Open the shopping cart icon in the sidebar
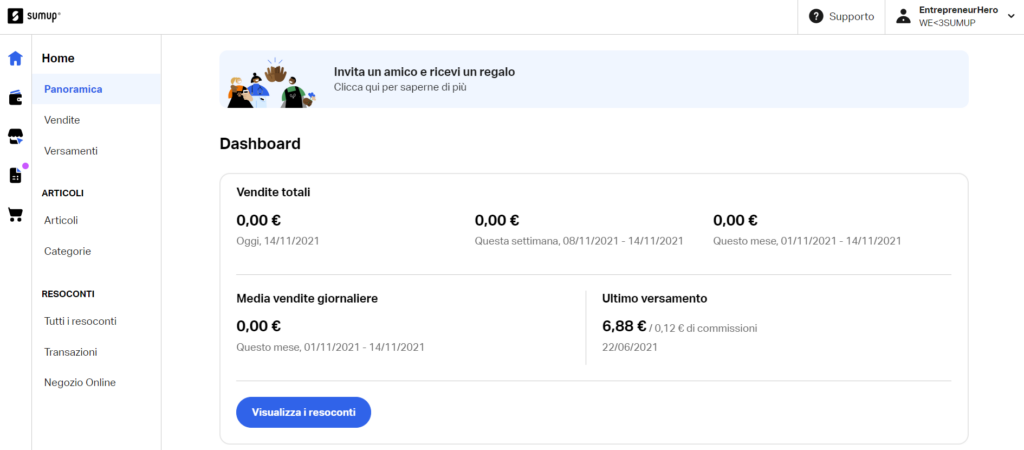Viewport: 1024px width, 450px height. (15, 215)
